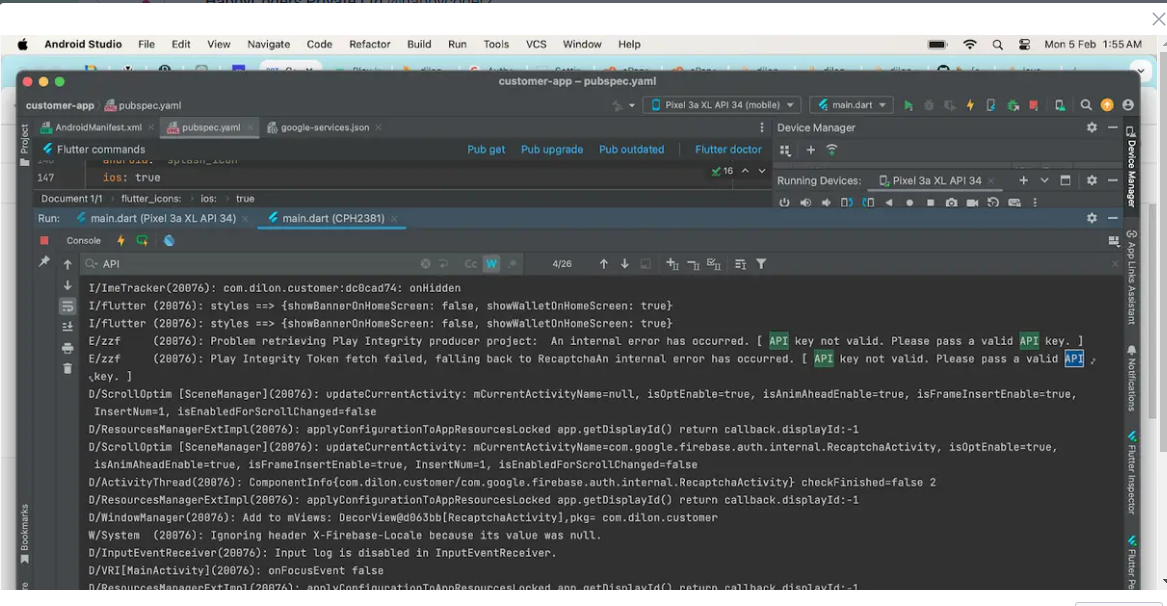The image size is (1167, 606).
Task: Toggle pin tab in Run panel
Action: (x=44, y=262)
